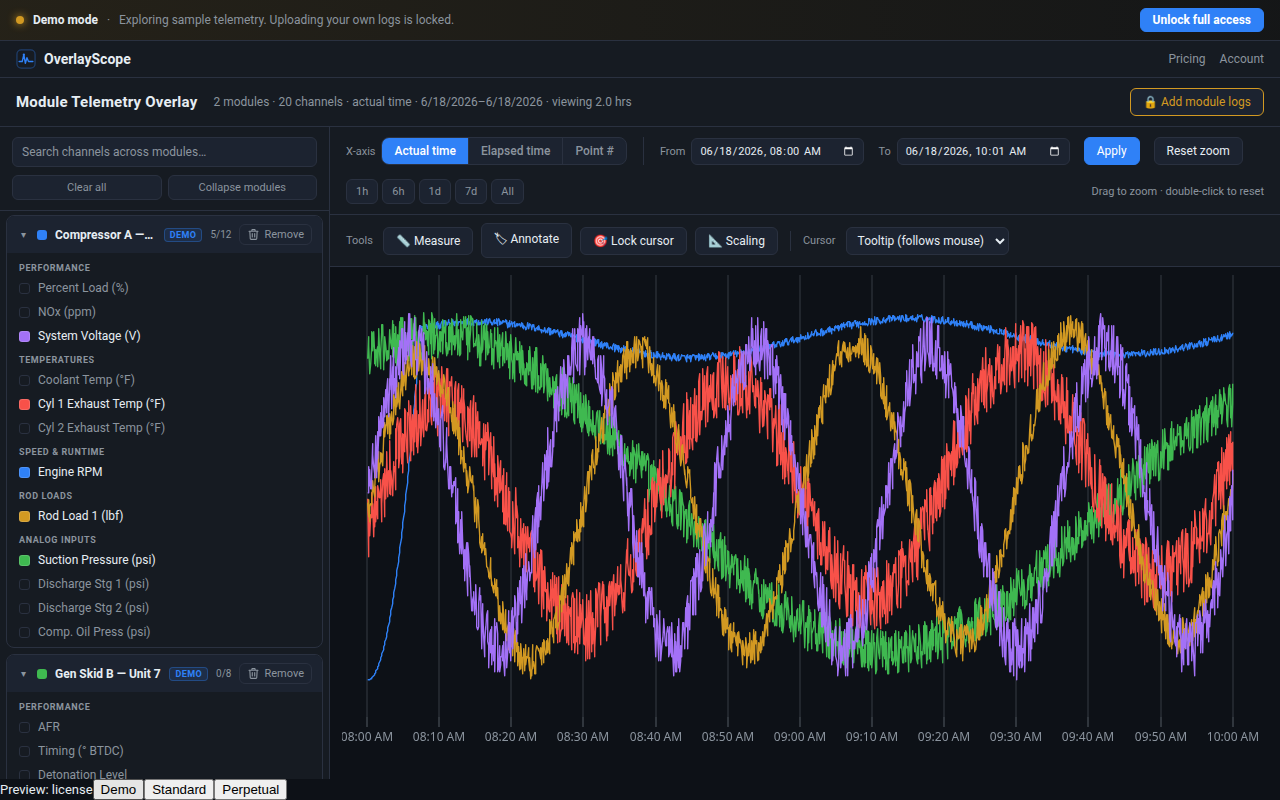Enable the AFR channel
The image size is (1280, 800).
click(x=25, y=727)
